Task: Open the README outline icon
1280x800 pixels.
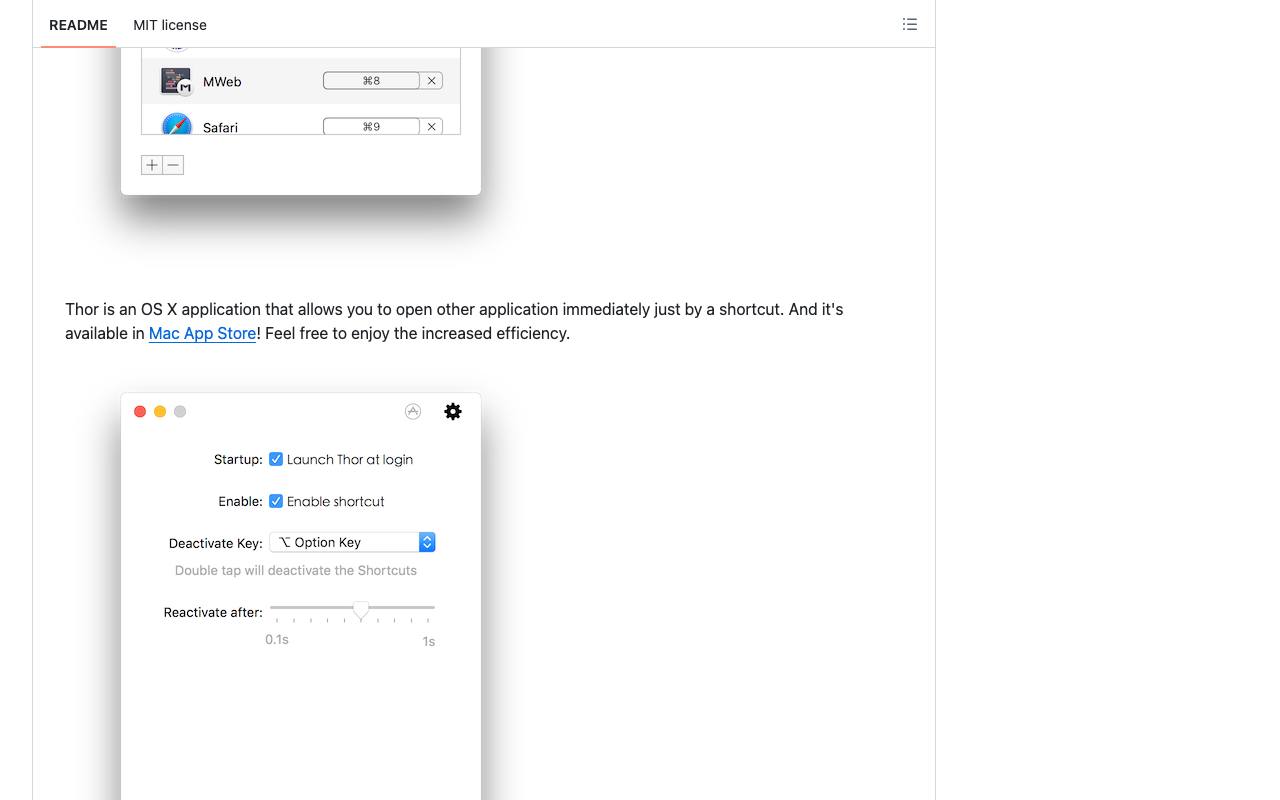Action: 909,24
